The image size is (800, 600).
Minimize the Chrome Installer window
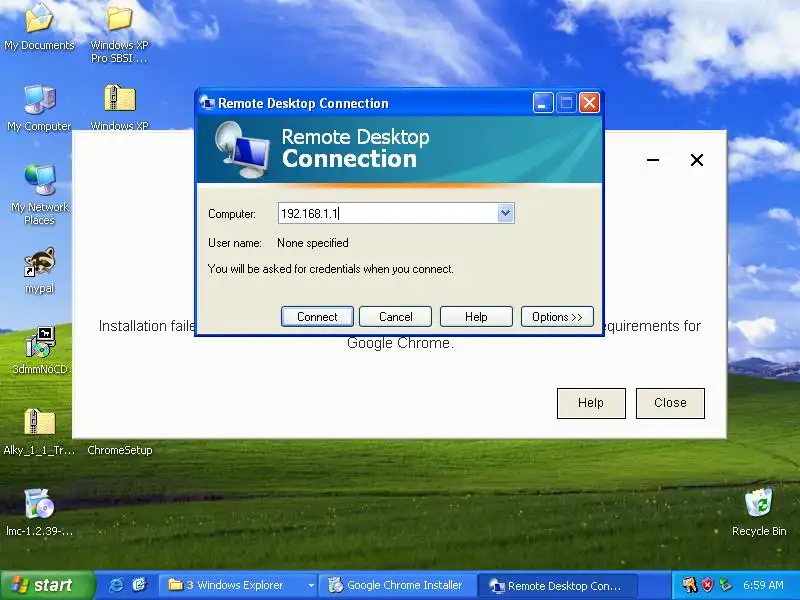pos(653,160)
